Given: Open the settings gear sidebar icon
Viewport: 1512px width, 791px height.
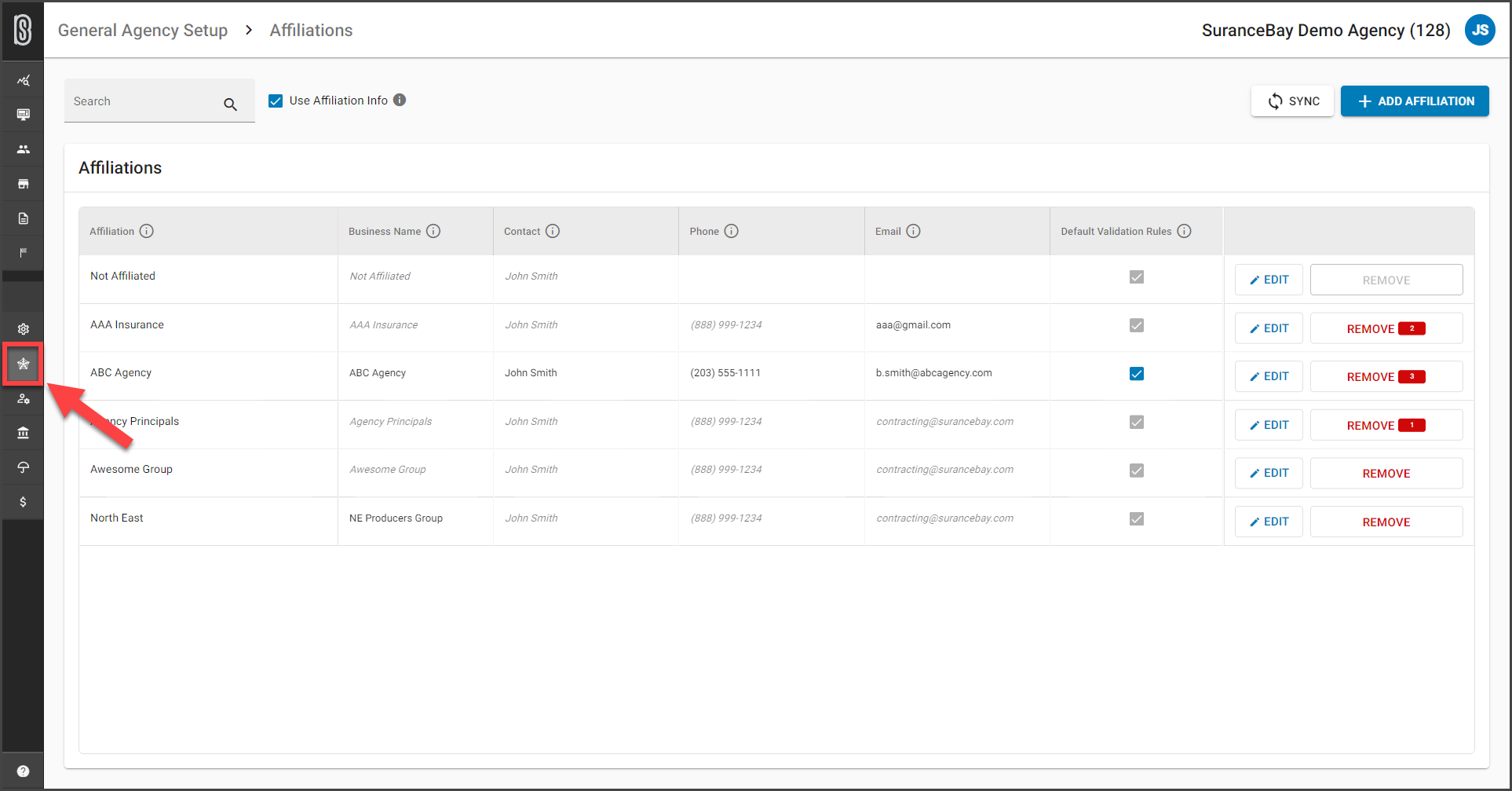Looking at the screenshot, I should (x=23, y=329).
